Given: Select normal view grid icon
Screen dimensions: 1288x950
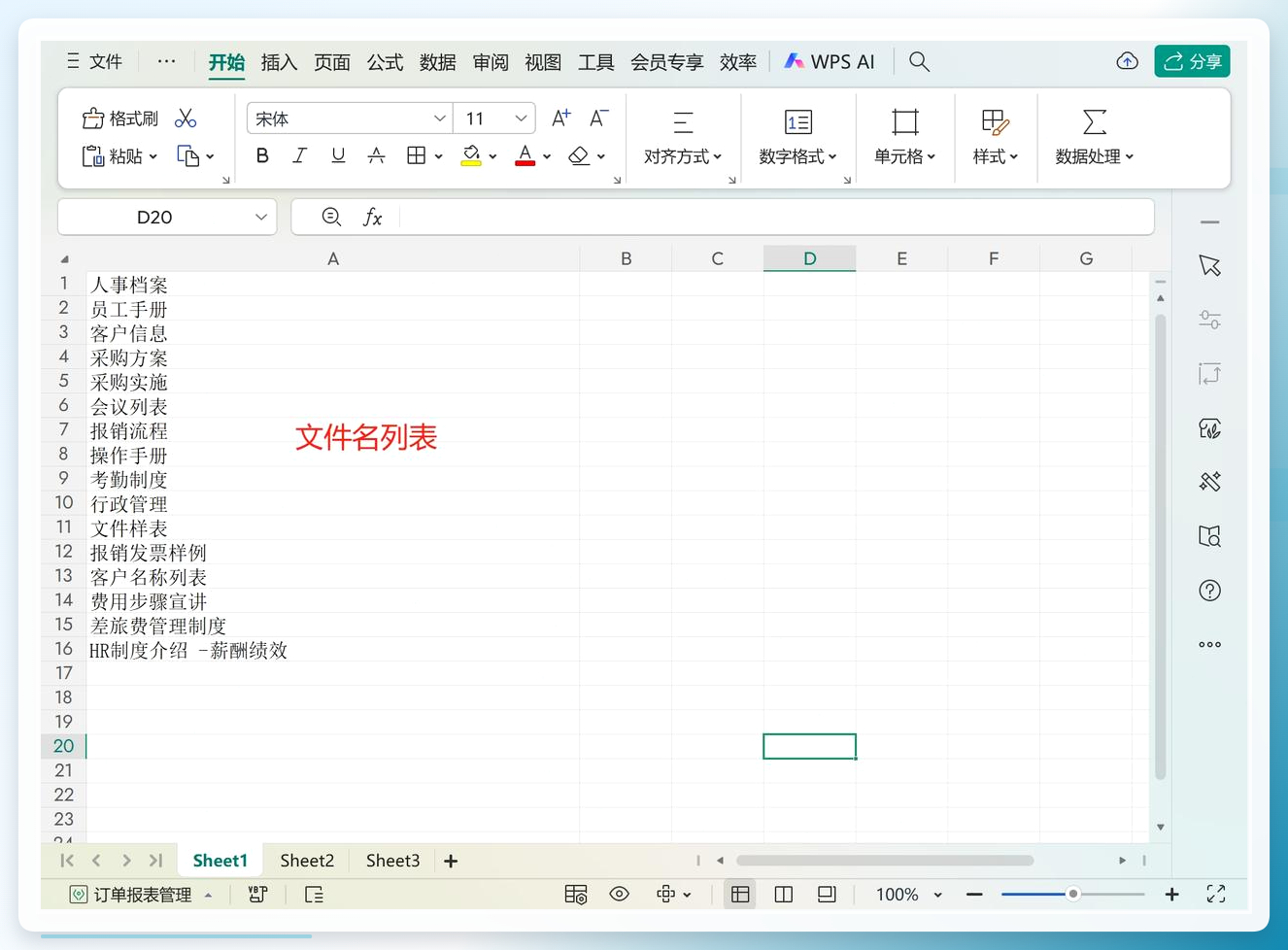Looking at the screenshot, I should (740, 894).
